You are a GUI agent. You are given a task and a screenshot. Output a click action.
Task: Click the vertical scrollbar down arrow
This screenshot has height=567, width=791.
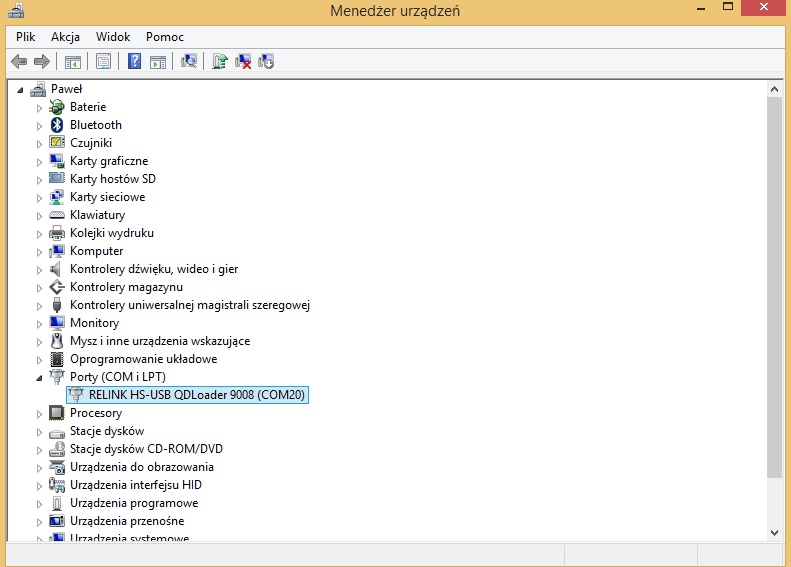[x=774, y=532]
